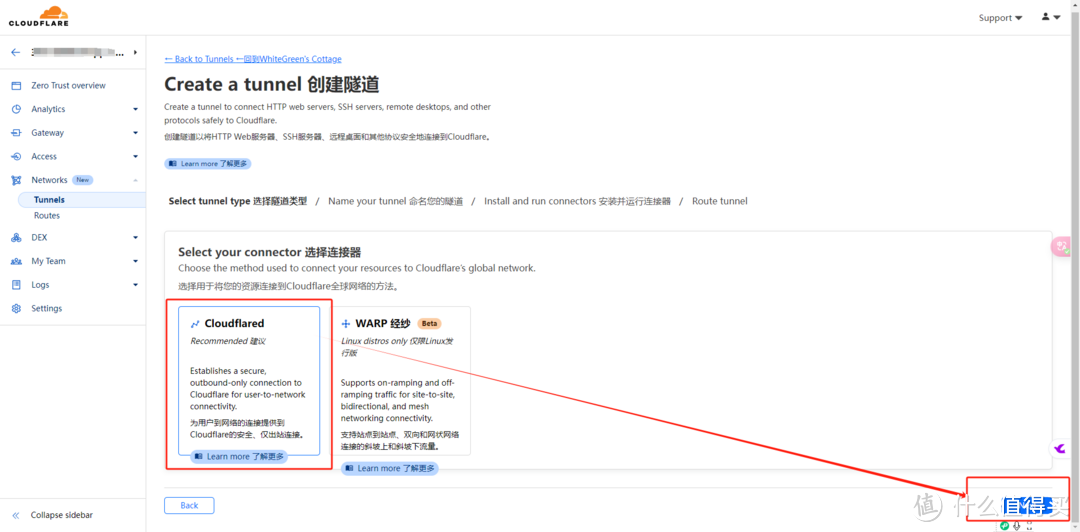
Task: Click the Collapse sidebar chevrons icon
Action: click(x=17, y=515)
